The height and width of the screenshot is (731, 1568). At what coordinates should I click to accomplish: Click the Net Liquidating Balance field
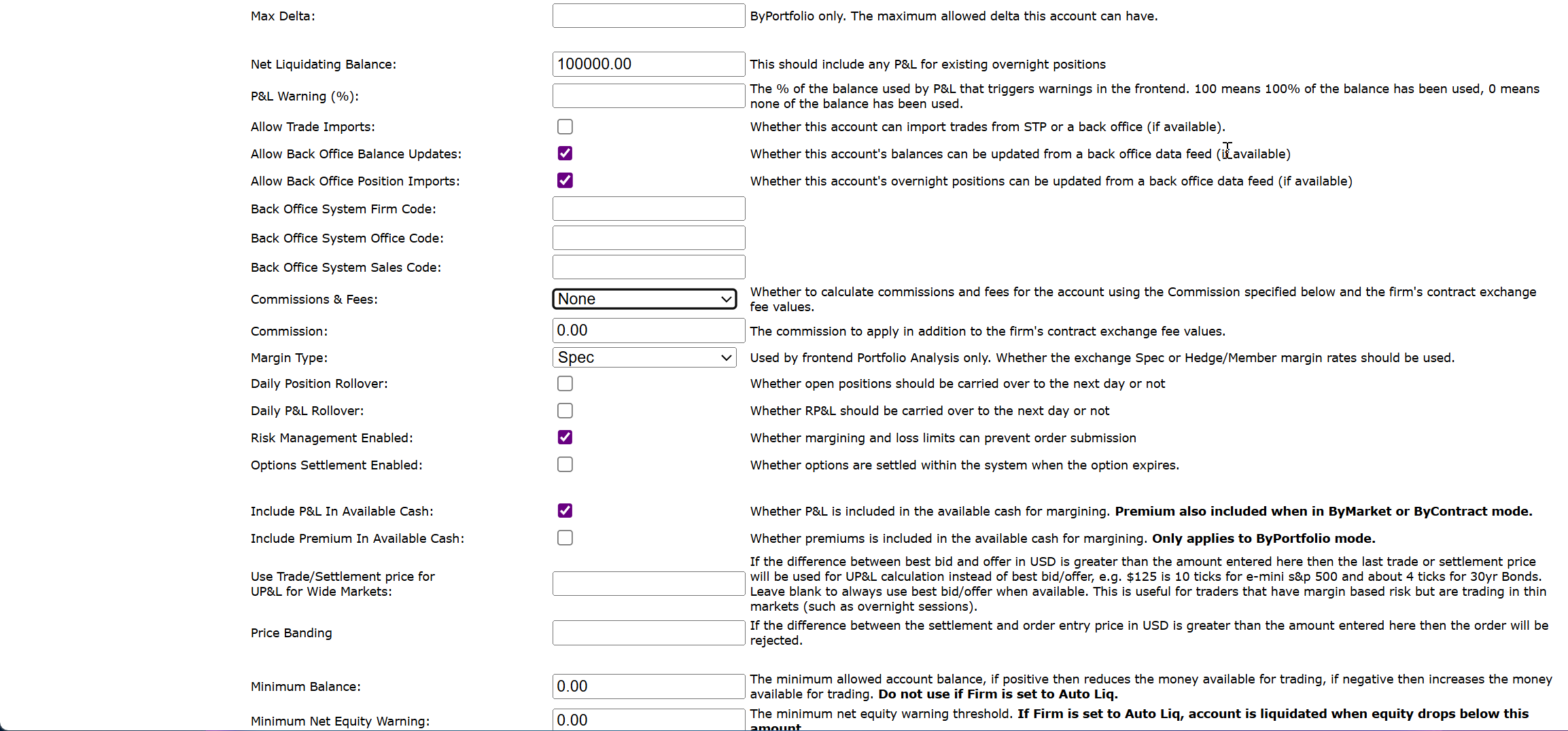[x=648, y=64]
